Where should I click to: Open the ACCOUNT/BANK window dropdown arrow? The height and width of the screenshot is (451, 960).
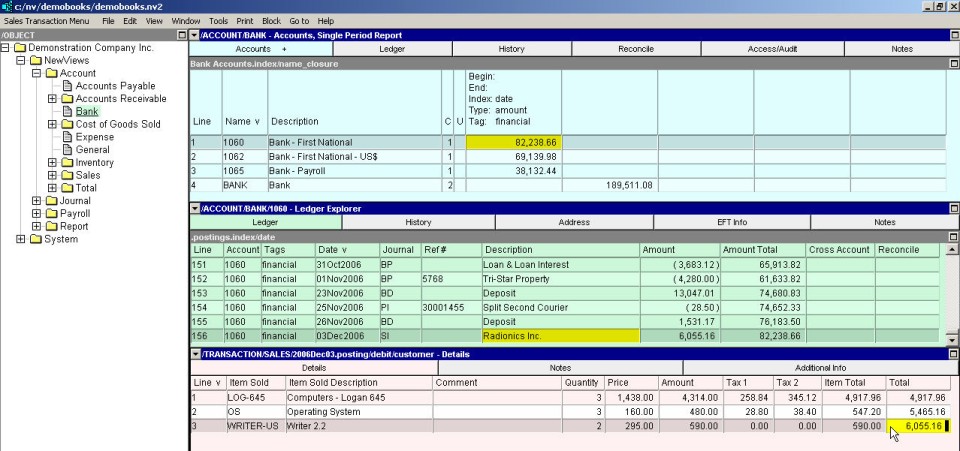[x=194, y=35]
